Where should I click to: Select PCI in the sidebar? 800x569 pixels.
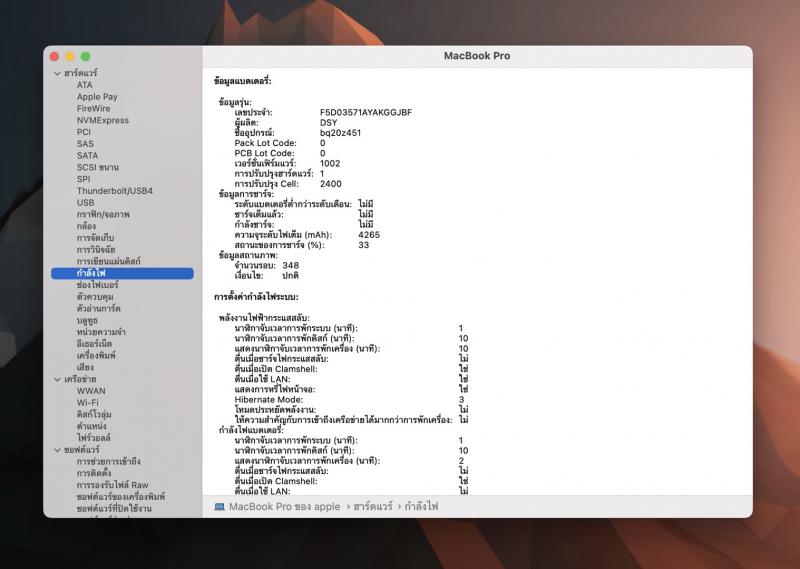(84, 132)
